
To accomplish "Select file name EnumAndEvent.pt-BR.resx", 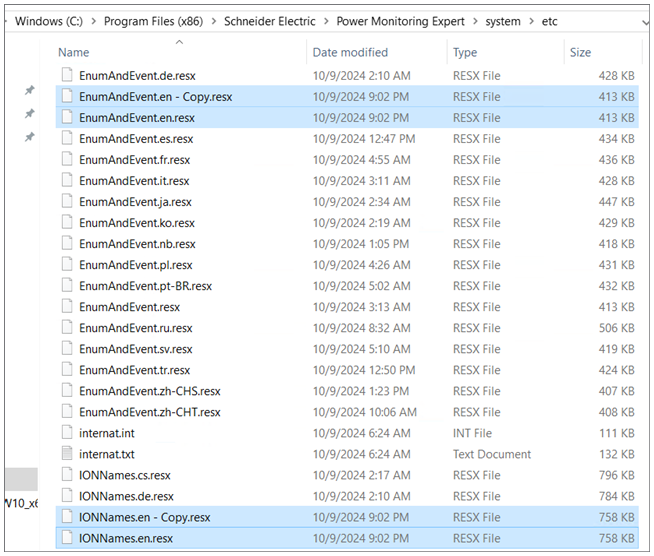I will (x=146, y=286).
